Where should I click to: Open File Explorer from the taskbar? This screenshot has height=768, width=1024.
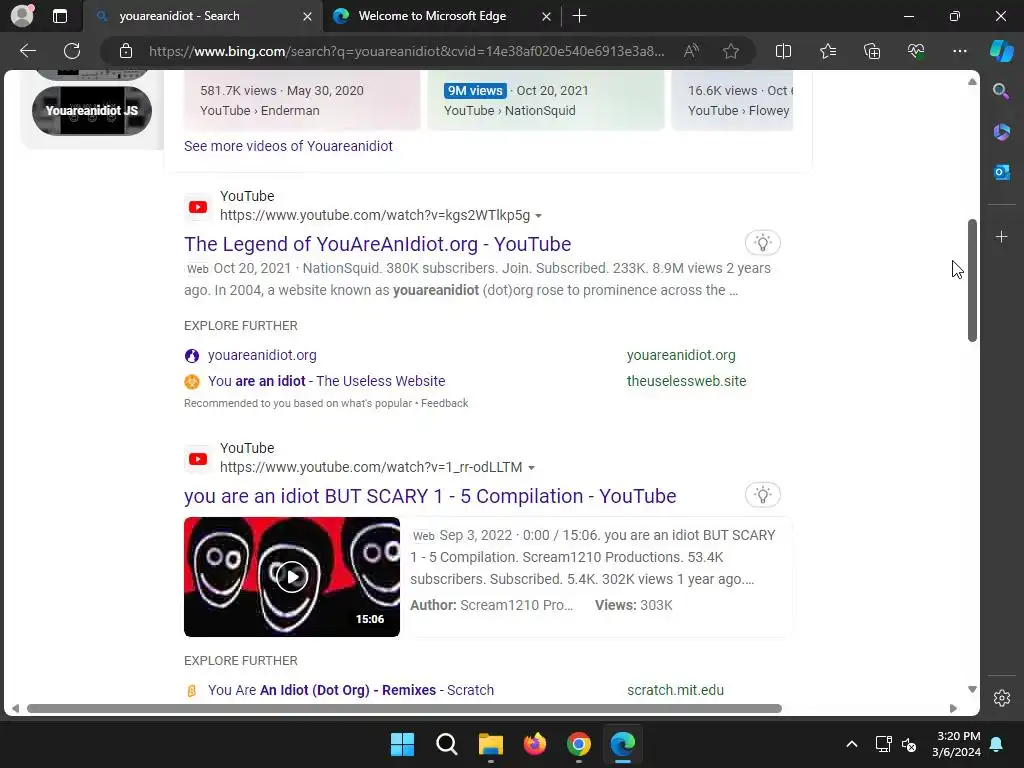[x=490, y=744]
